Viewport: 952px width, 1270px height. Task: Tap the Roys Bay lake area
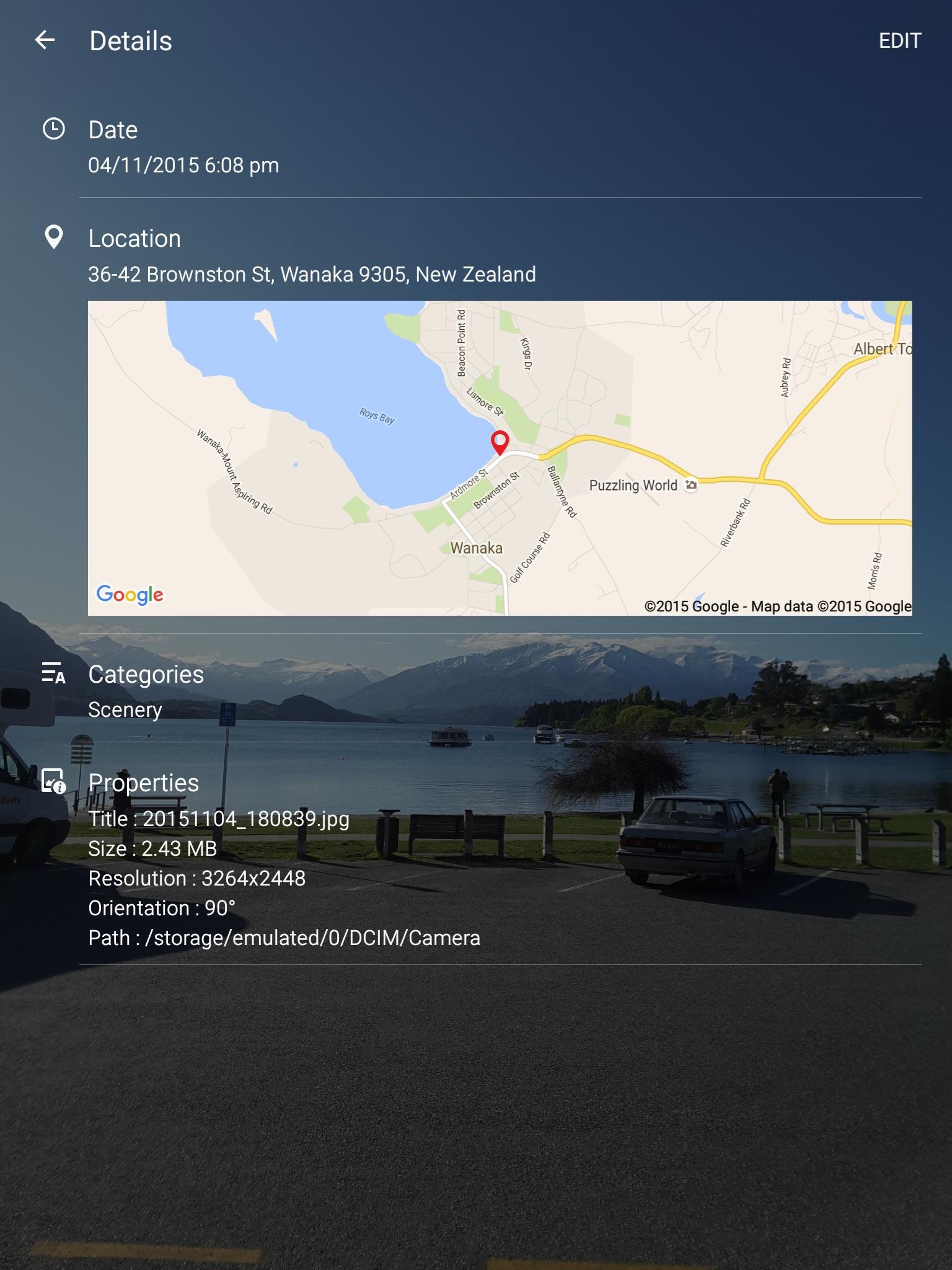tap(377, 415)
